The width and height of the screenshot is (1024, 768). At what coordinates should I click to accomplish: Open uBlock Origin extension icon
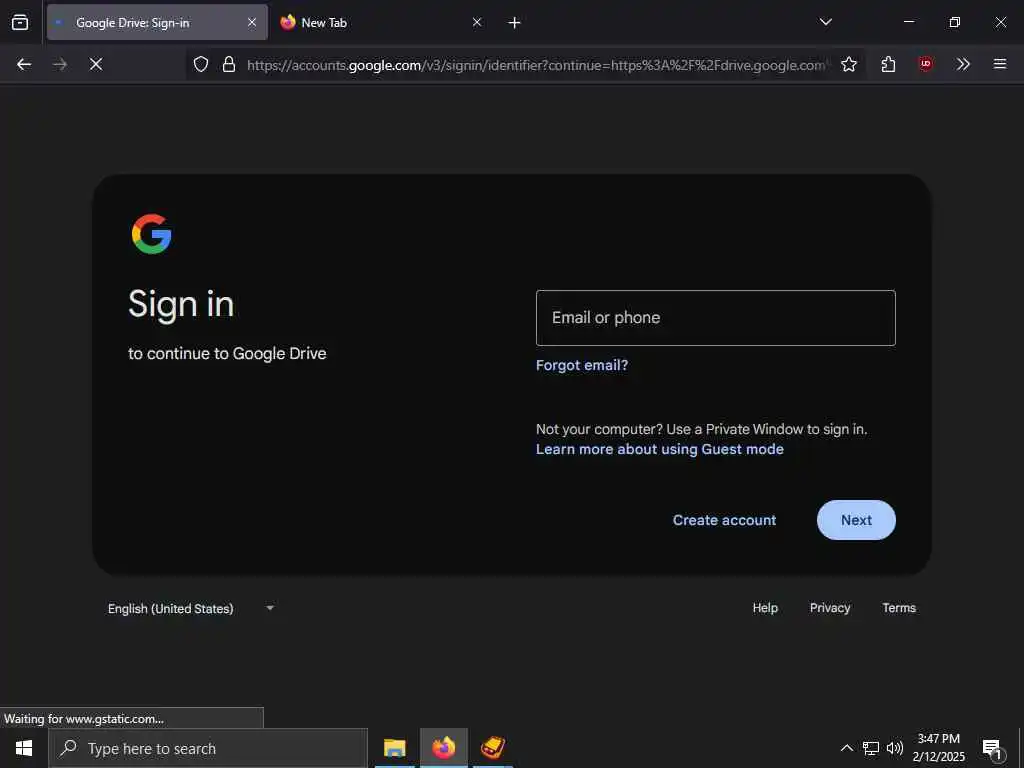(x=925, y=64)
